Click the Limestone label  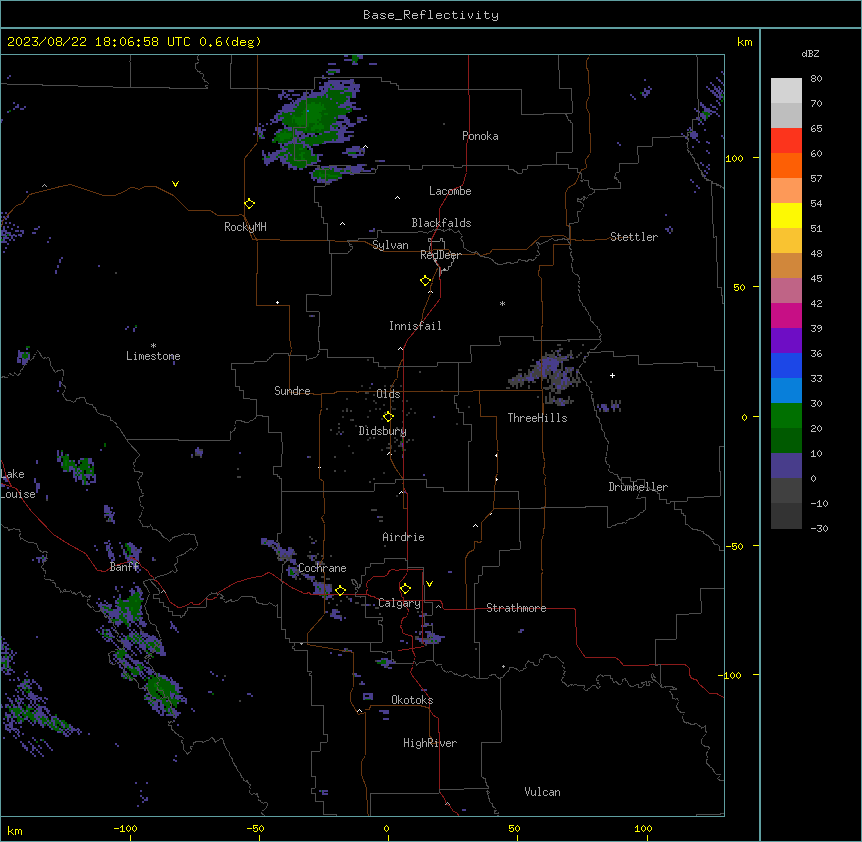153,356
